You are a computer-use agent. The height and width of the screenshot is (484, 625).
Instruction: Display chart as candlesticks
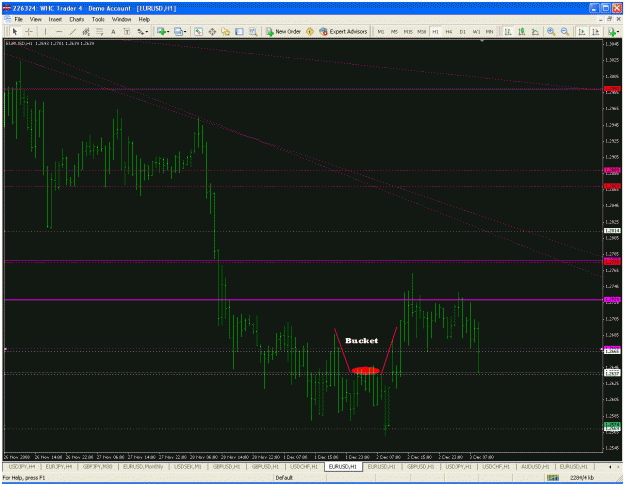click(x=521, y=31)
